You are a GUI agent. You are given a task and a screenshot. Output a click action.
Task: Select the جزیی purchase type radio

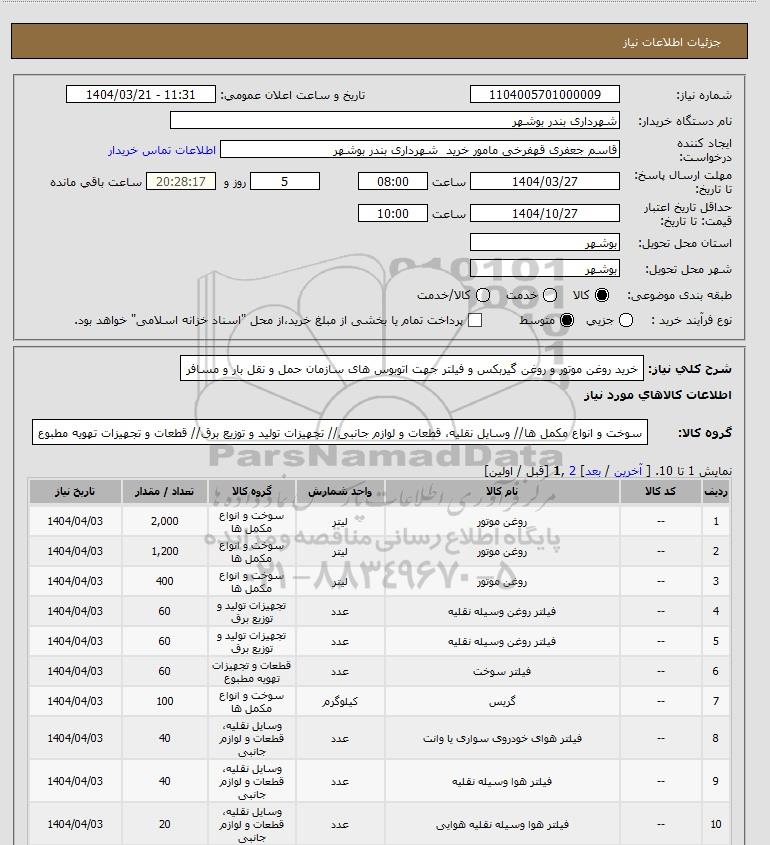point(626,320)
